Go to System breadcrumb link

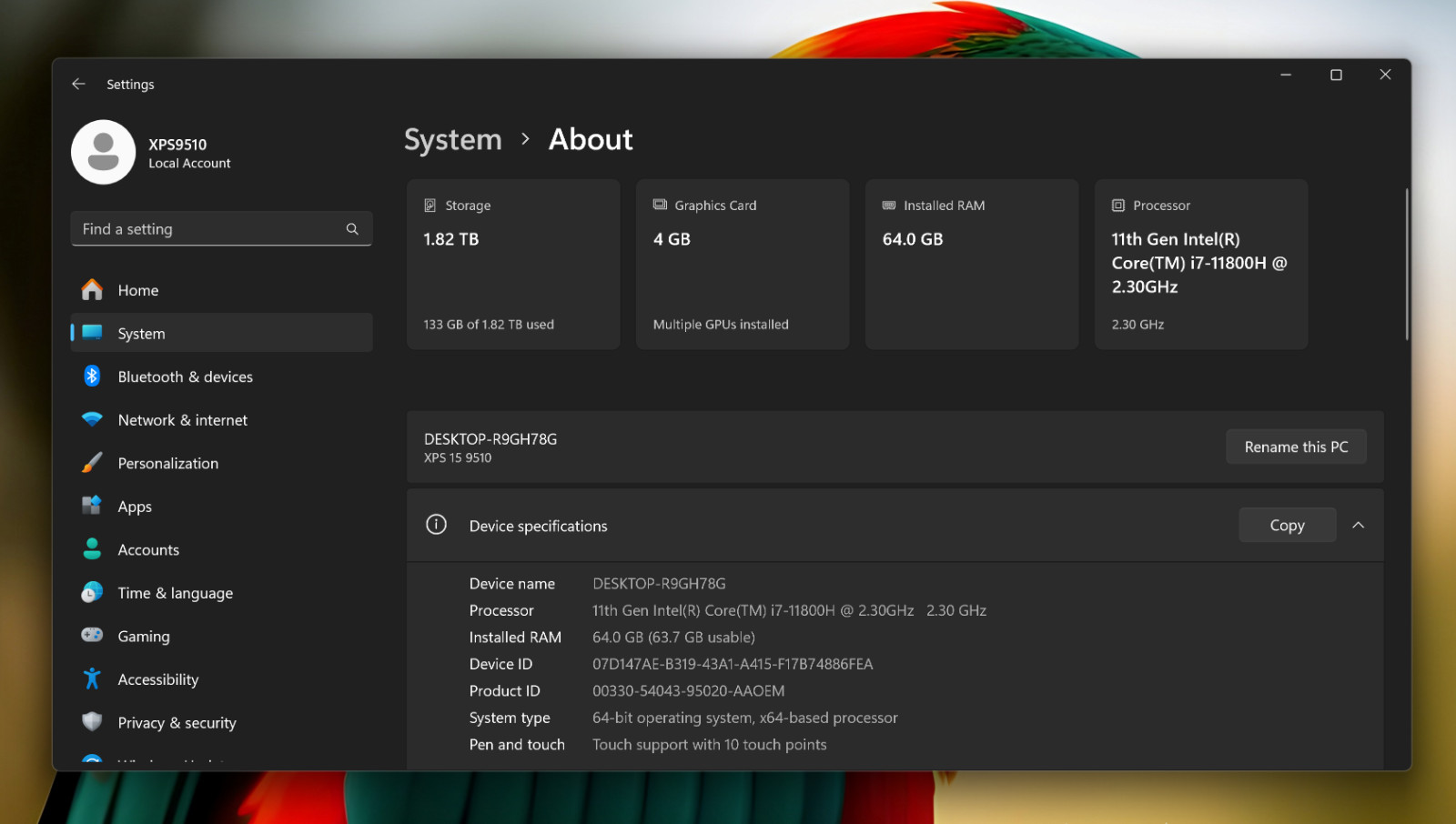tap(453, 139)
